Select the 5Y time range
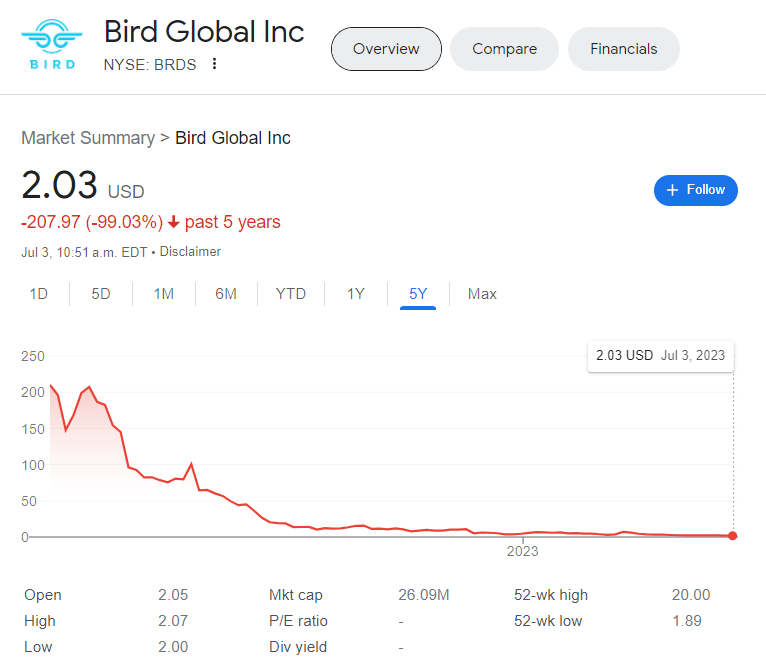Screen dimensions: 766x666 418,294
